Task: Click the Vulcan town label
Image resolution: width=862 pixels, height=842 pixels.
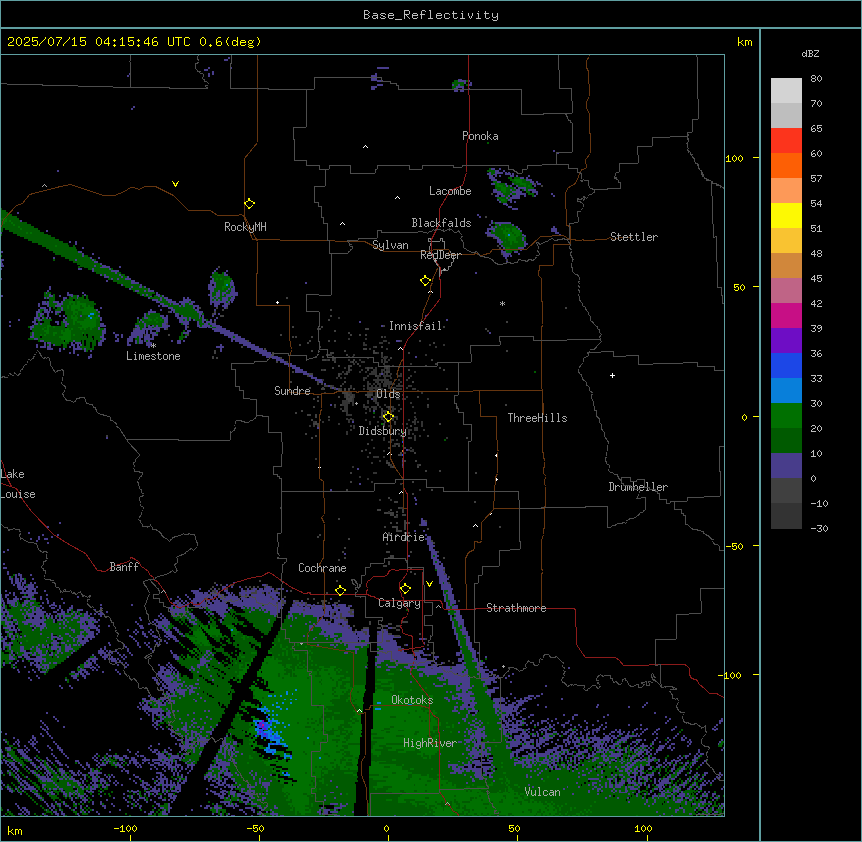Action: click(x=542, y=792)
